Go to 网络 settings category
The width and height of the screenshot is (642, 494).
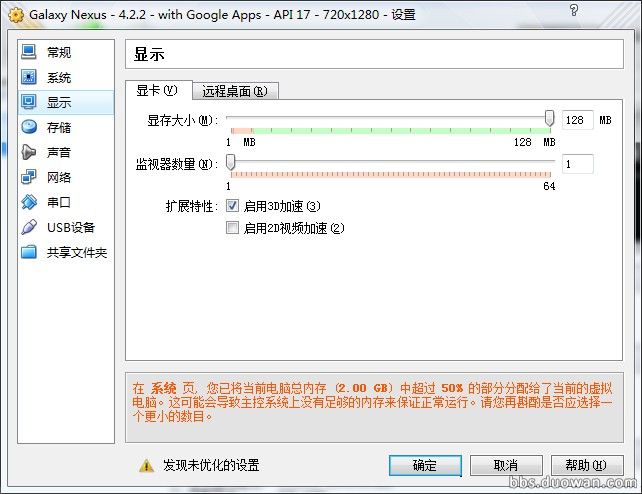[x=66, y=177]
